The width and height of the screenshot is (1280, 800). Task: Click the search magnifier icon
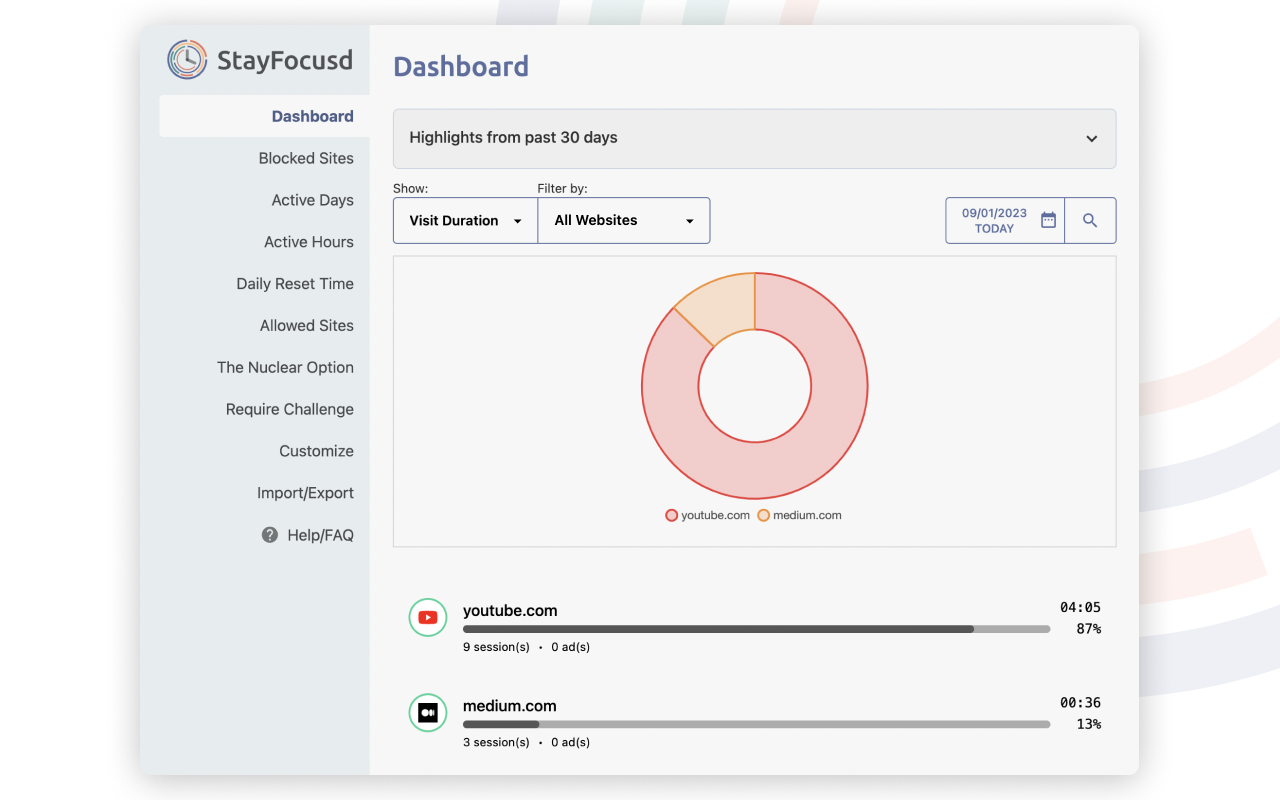(x=1090, y=220)
